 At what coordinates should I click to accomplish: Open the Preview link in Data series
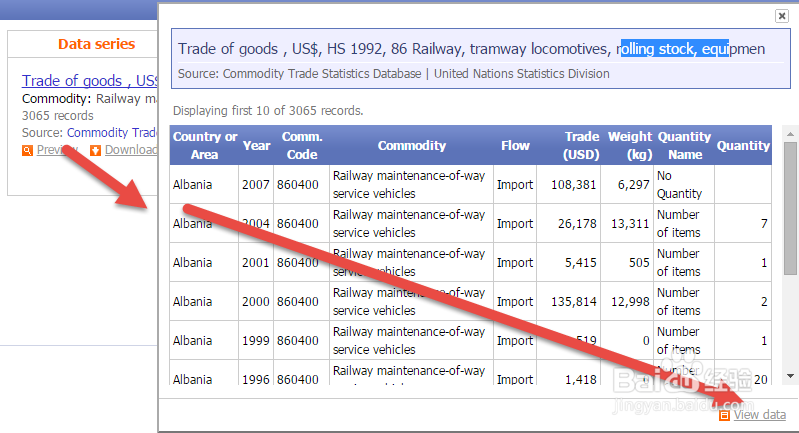(x=57, y=150)
